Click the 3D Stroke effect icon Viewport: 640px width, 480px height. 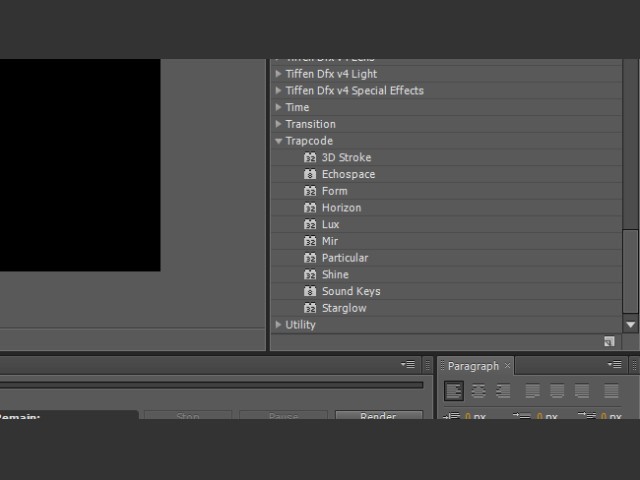point(310,157)
